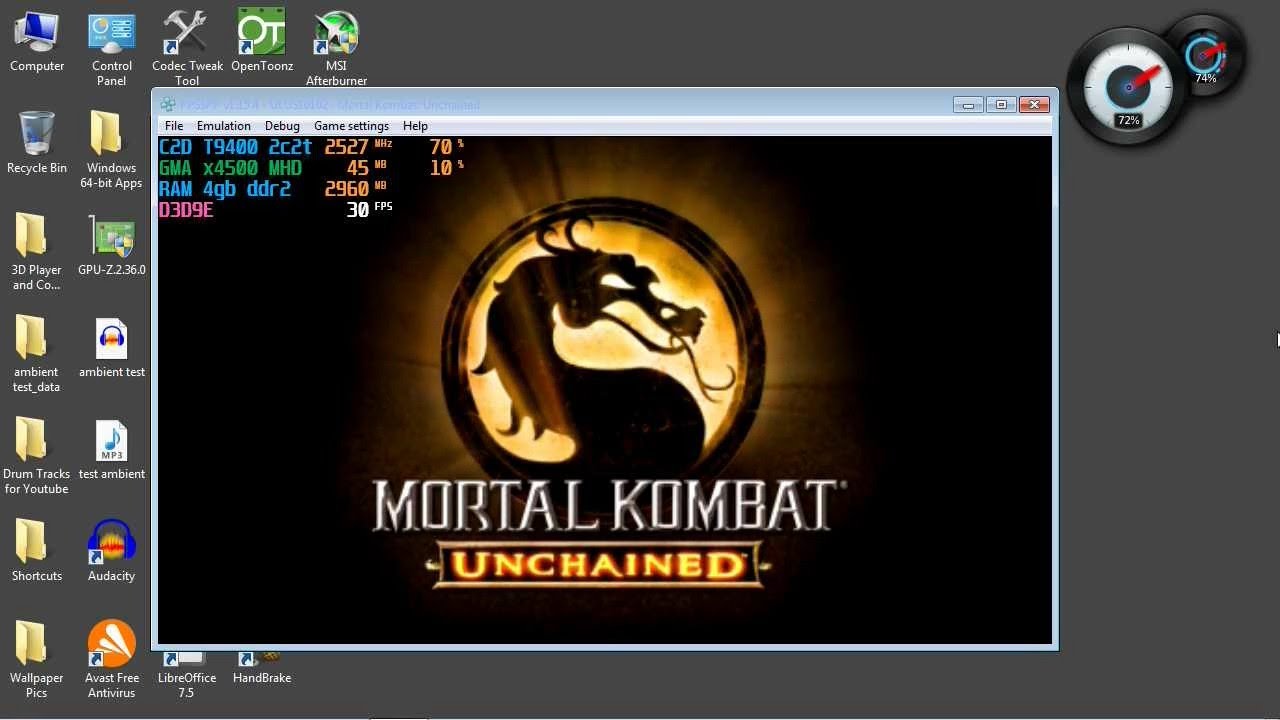Open the File menu in PPSSPP
This screenshot has width=1280, height=720.
pos(174,126)
